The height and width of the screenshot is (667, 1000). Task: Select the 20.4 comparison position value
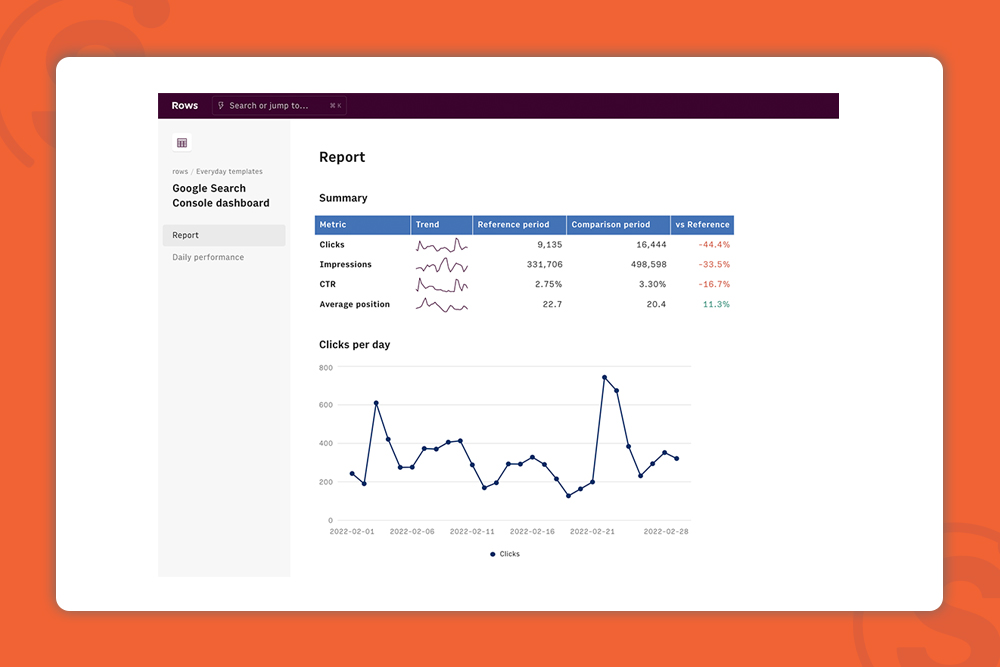coord(656,304)
